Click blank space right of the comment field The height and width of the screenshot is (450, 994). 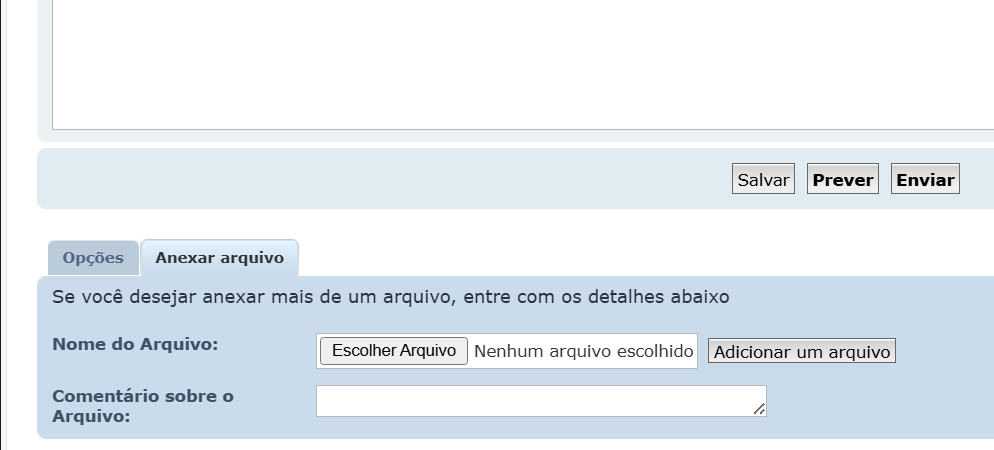point(880,401)
